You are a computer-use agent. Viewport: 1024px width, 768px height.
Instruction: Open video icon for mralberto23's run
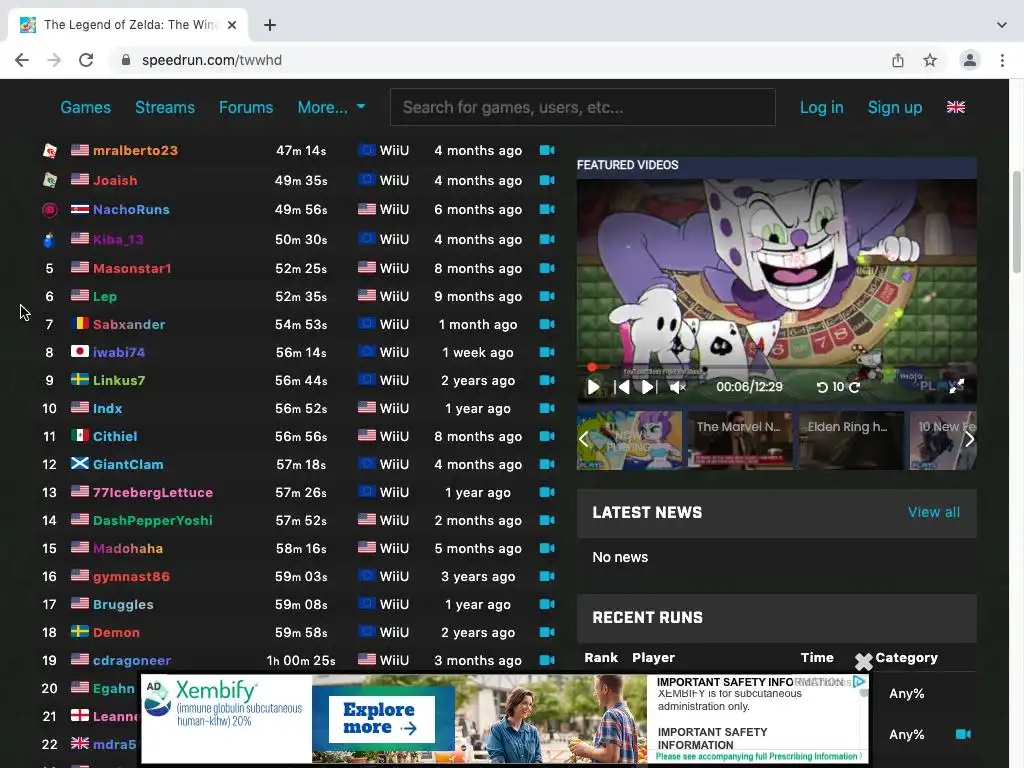click(x=547, y=150)
